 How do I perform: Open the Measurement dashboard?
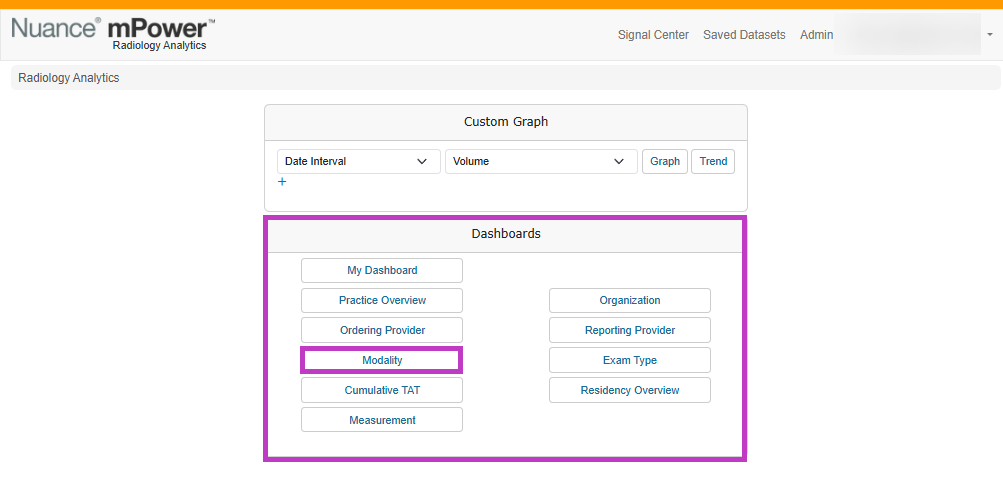point(382,420)
